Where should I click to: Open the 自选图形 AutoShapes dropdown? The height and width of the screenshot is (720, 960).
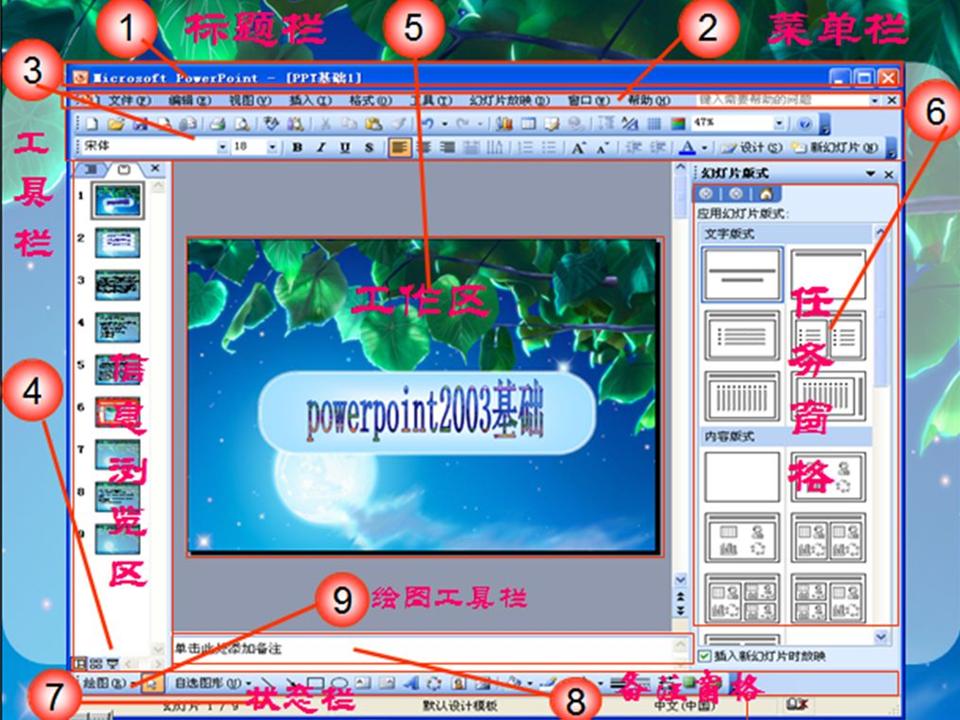pyautogui.click(x=212, y=683)
